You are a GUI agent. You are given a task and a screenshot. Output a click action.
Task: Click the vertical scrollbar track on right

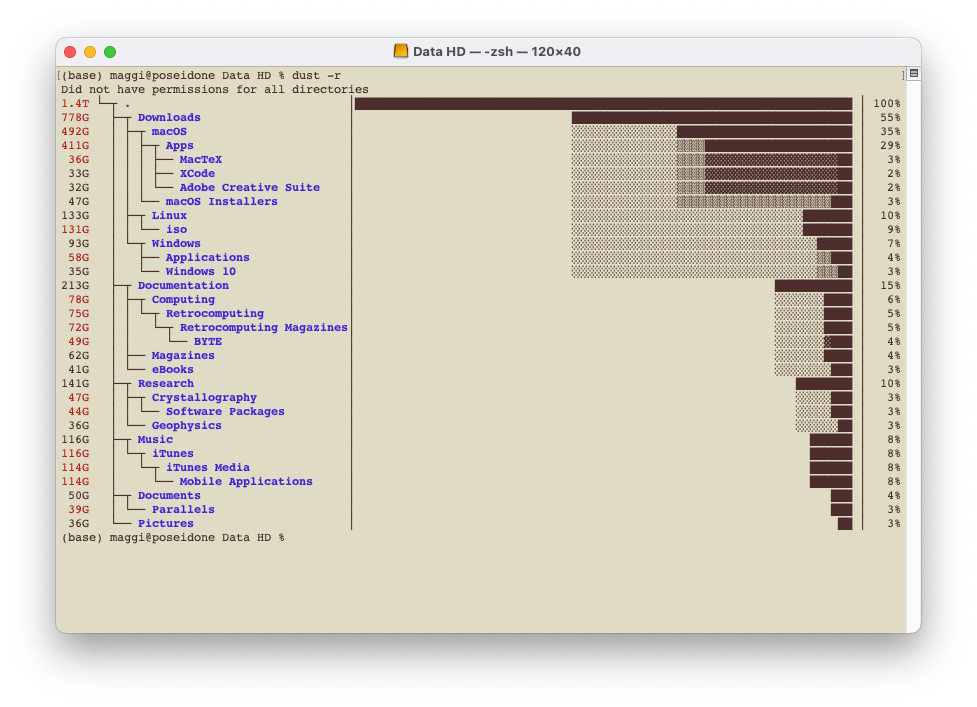[x=912, y=350]
